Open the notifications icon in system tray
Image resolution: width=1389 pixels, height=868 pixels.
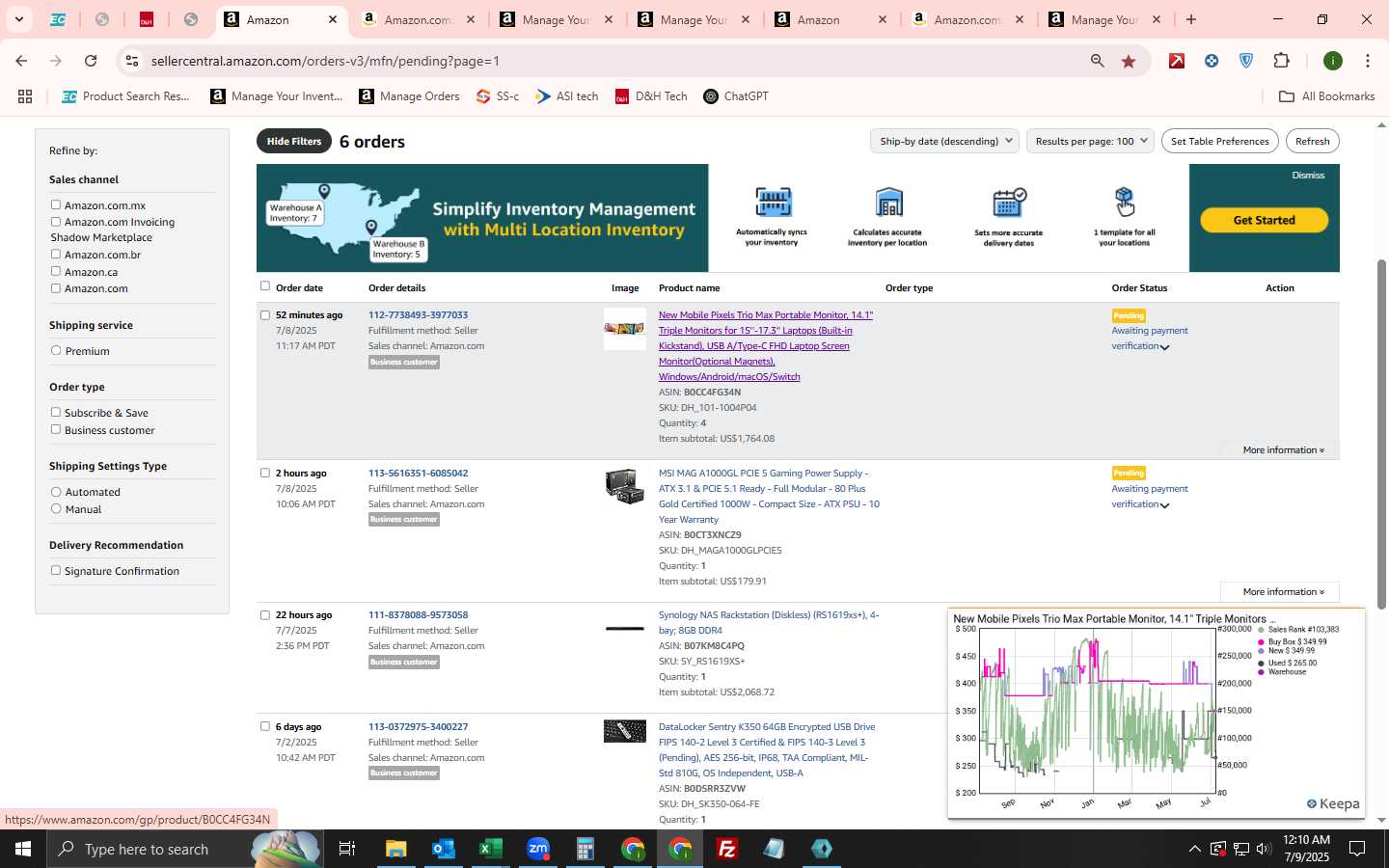1357,849
